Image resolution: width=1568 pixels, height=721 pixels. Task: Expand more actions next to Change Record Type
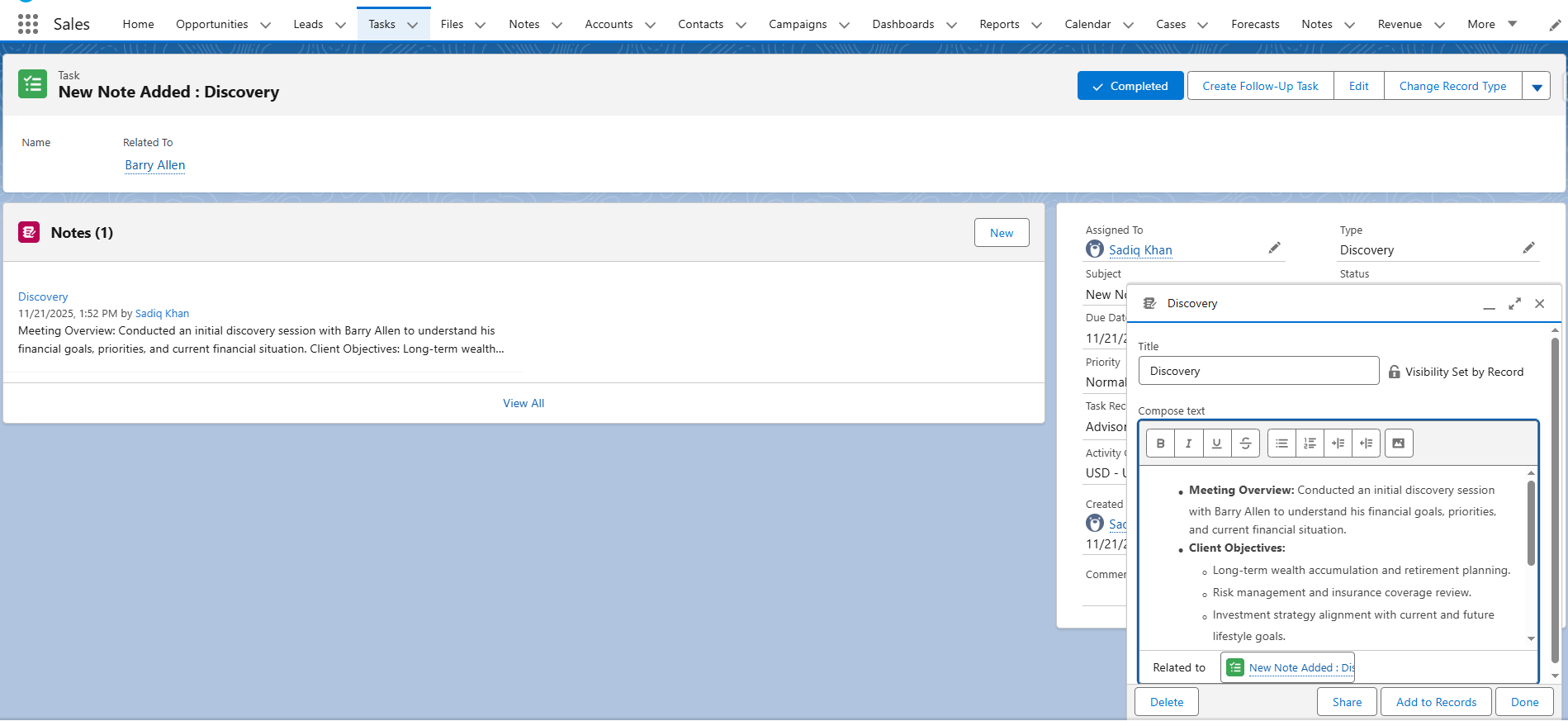click(x=1537, y=87)
